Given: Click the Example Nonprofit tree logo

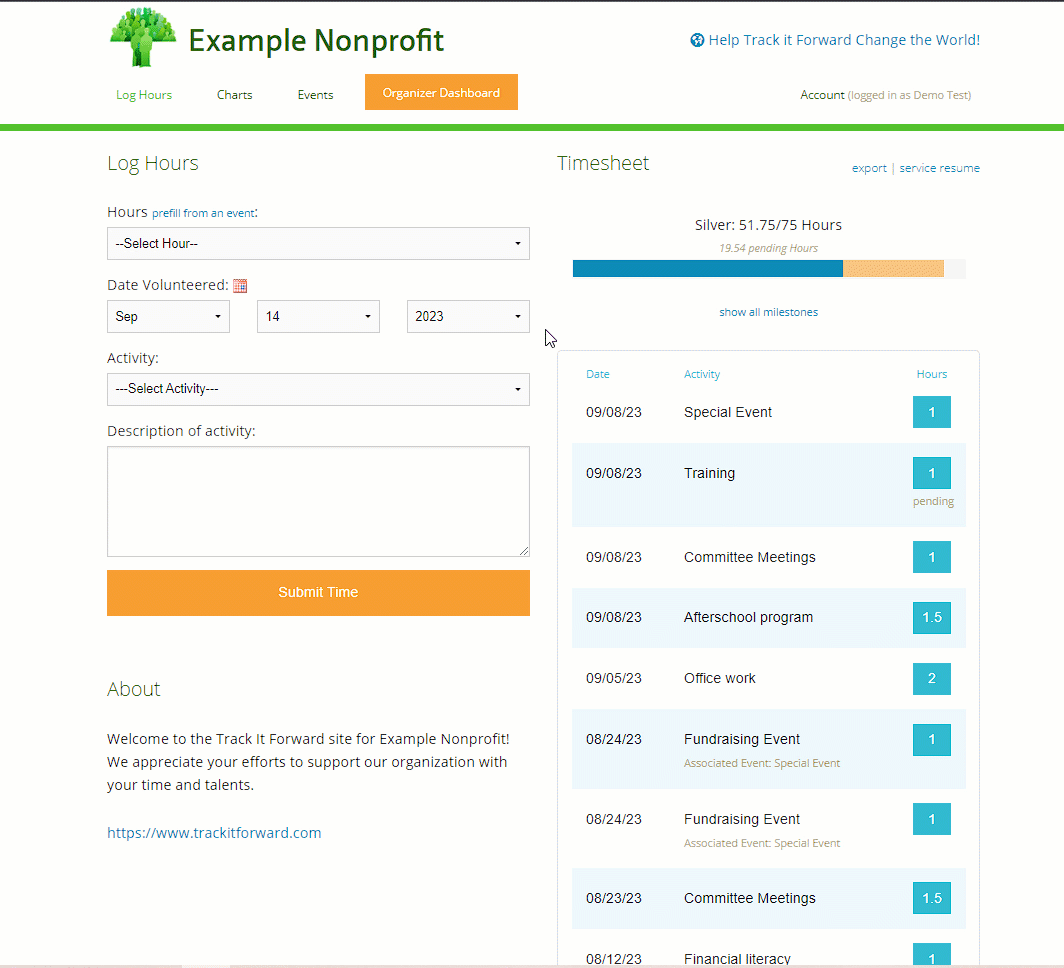Looking at the screenshot, I should point(142,38).
